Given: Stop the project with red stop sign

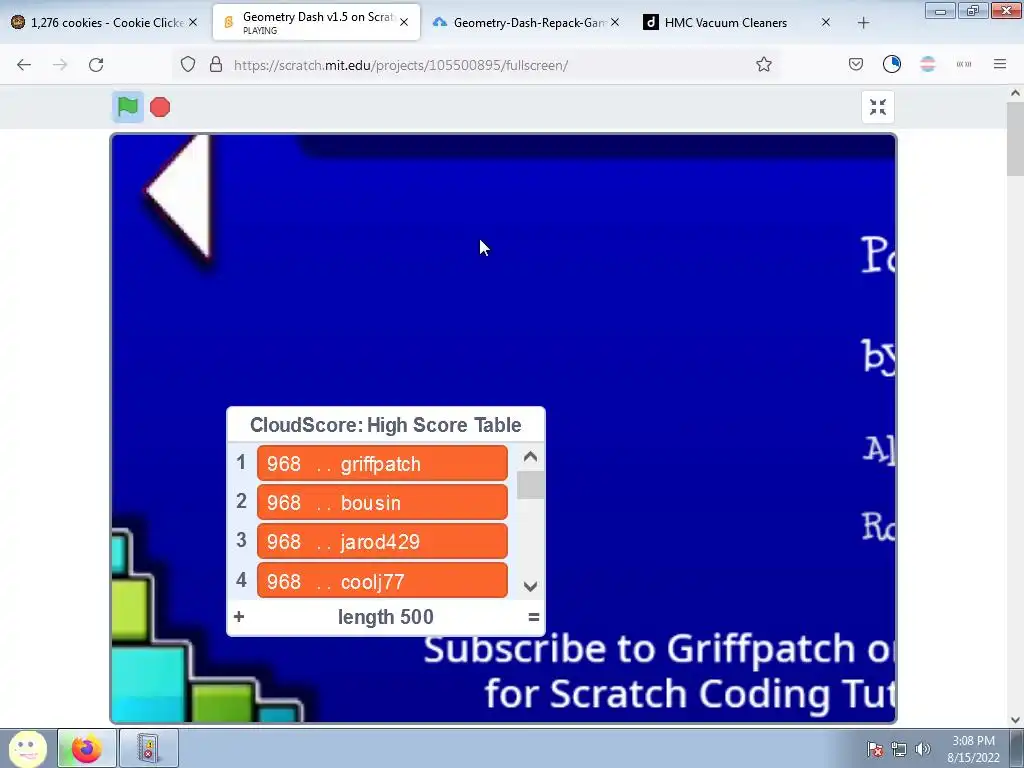Looking at the screenshot, I should point(160,107).
